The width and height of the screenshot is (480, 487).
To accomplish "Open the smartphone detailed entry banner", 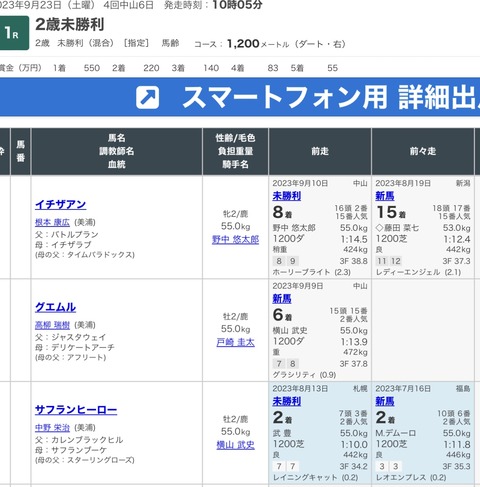I will tap(240, 97).
